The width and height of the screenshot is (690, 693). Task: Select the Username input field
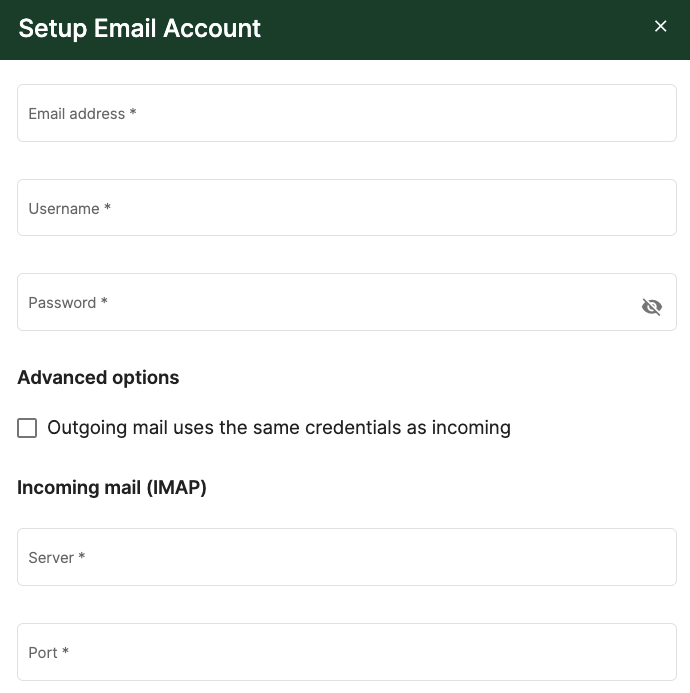[x=347, y=208]
